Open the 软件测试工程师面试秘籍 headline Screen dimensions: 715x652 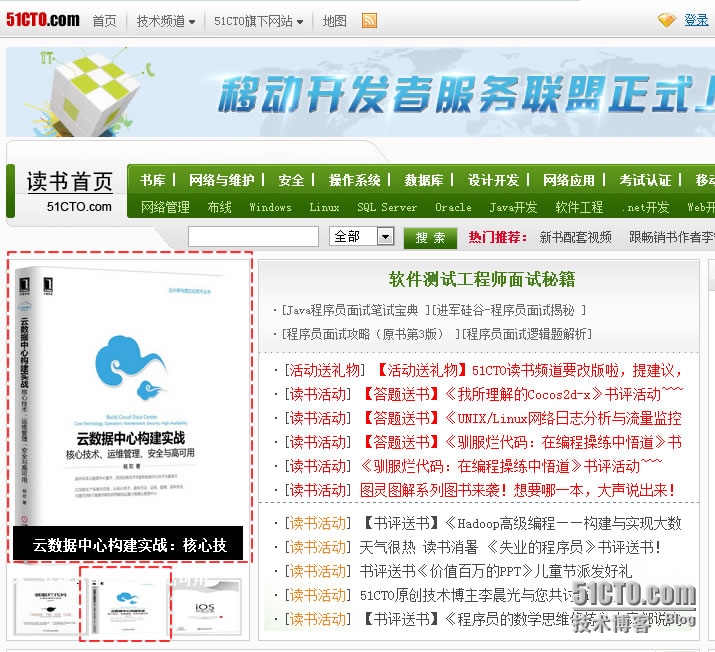[482, 279]
